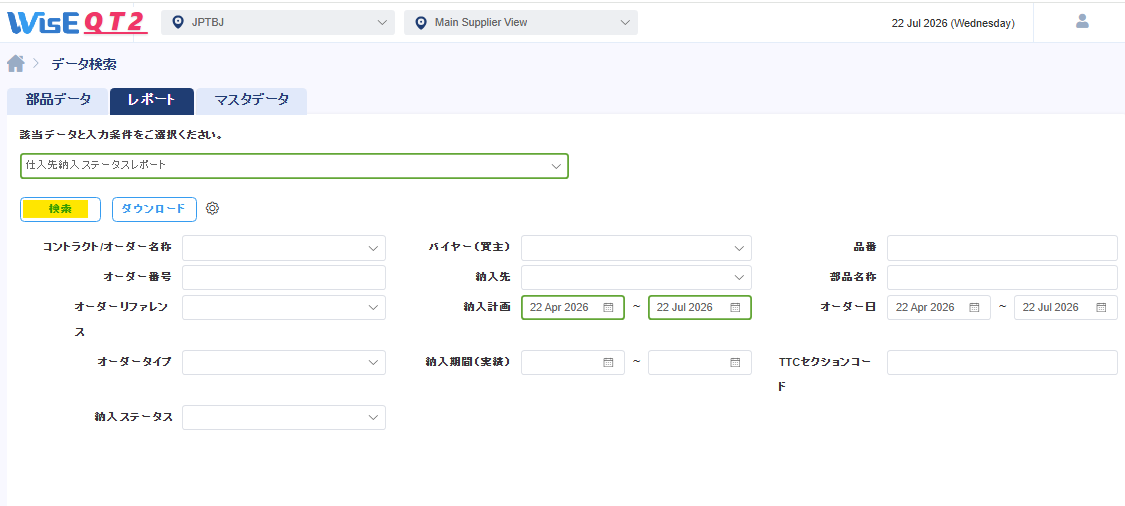1125x506 pixels.
Task: Open the 納入ステータス dropdown
Action: coord(284,418)
